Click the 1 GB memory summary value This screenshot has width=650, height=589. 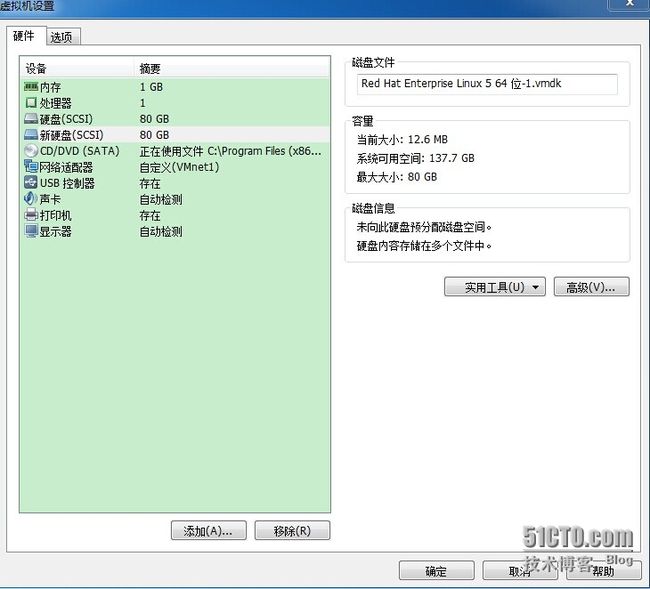(x=151, y=87)
